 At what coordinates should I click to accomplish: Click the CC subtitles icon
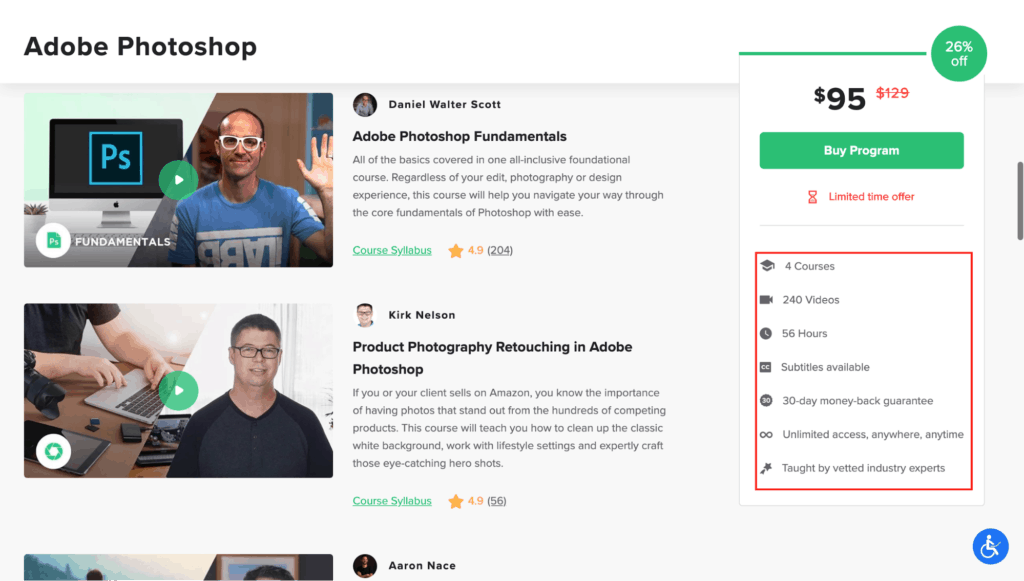pyautogui.click(x=768, y=367)
